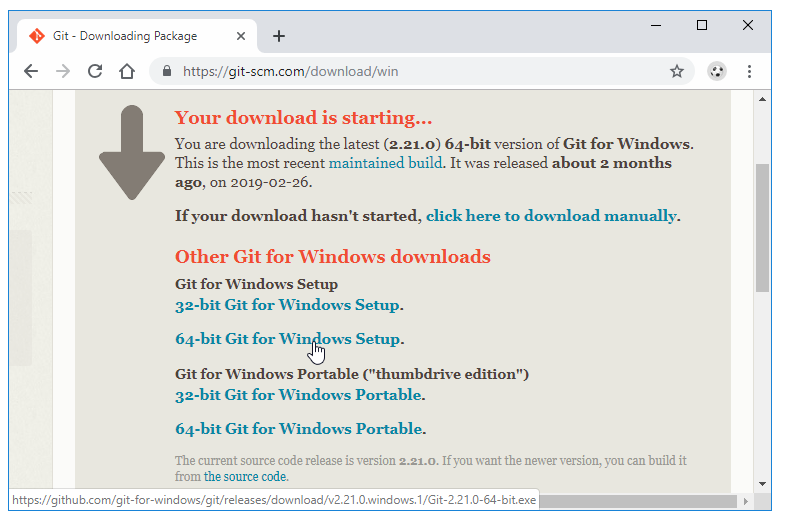Go to the home page icon

pyautogui.click(x=127, y=71)
